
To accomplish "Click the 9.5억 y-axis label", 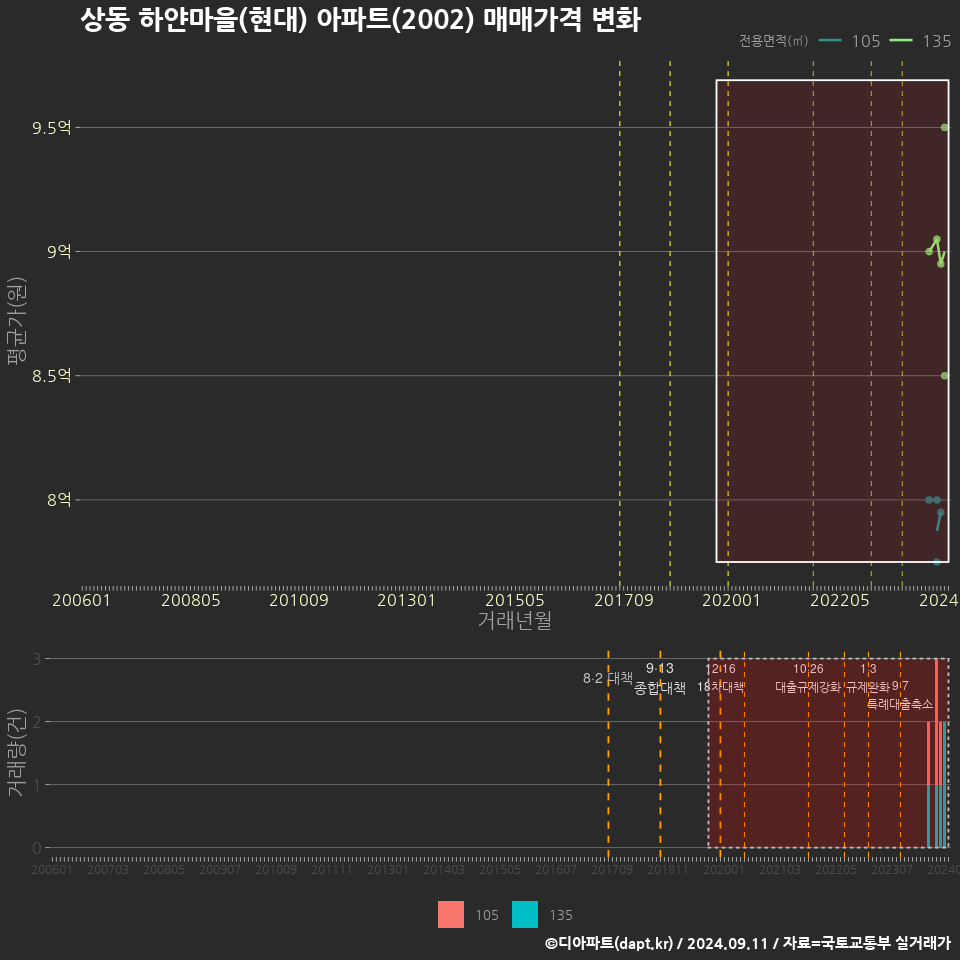I will coord(51,128).
